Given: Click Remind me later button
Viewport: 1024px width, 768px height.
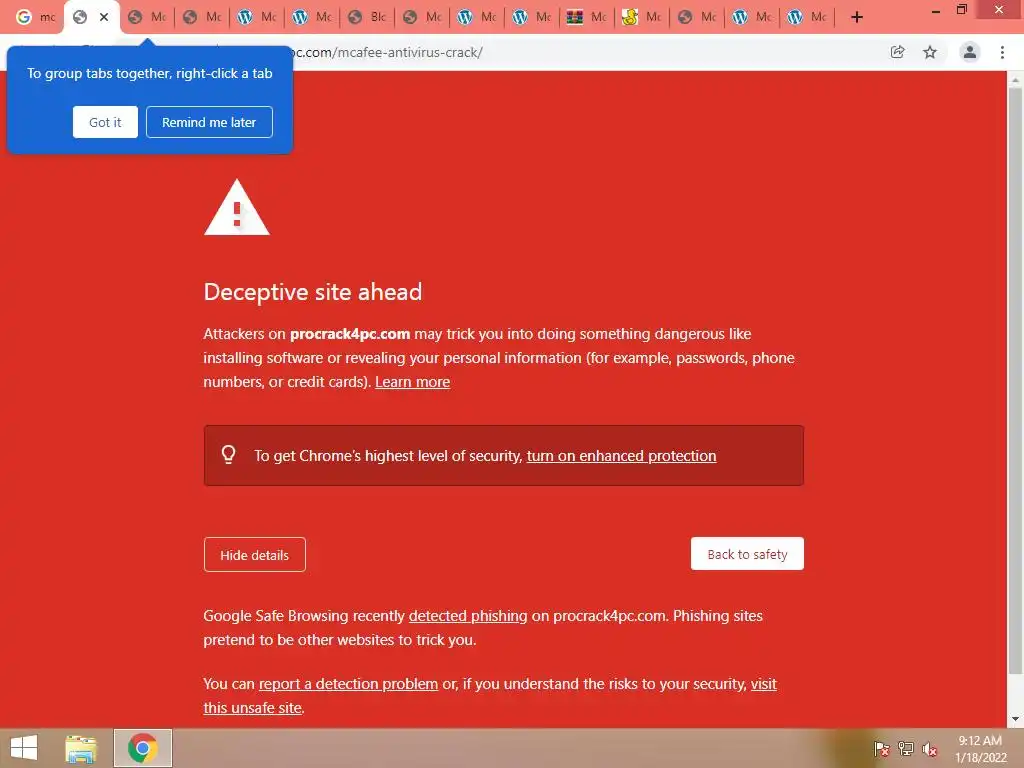Looking at the screenshot, I should tap(209, 122).
